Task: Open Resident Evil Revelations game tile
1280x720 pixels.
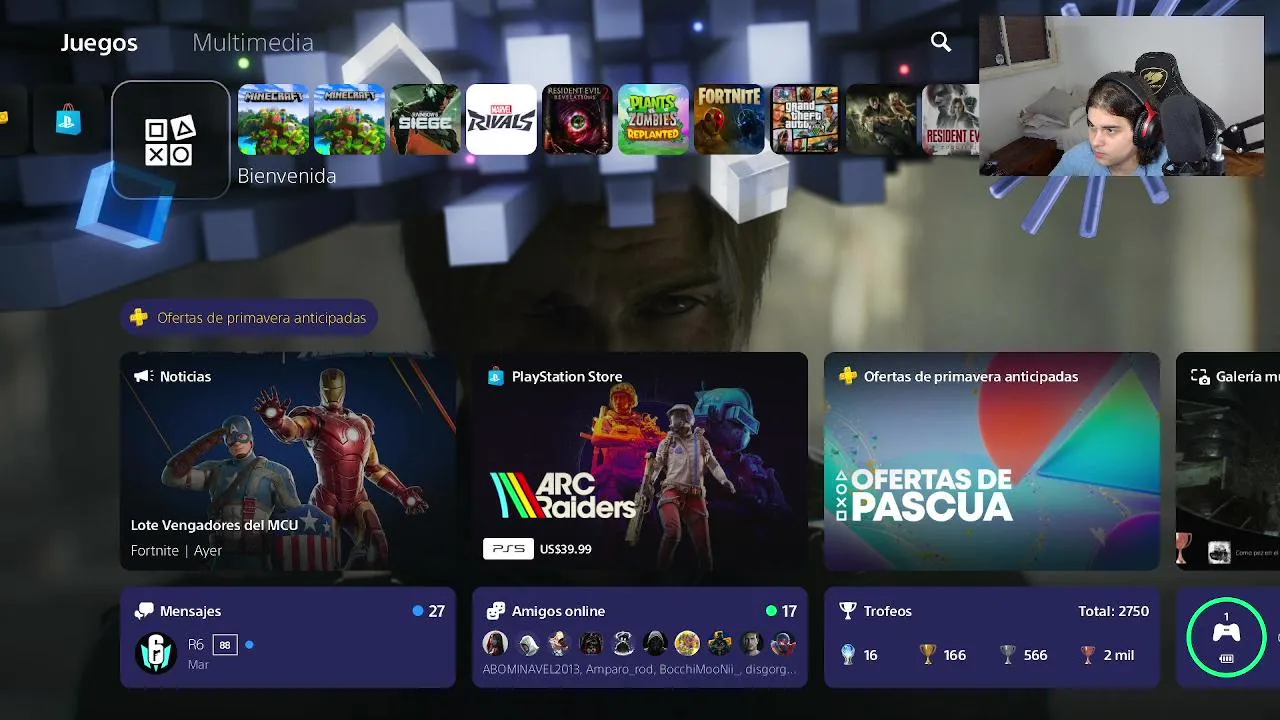Action: point(578,119)
